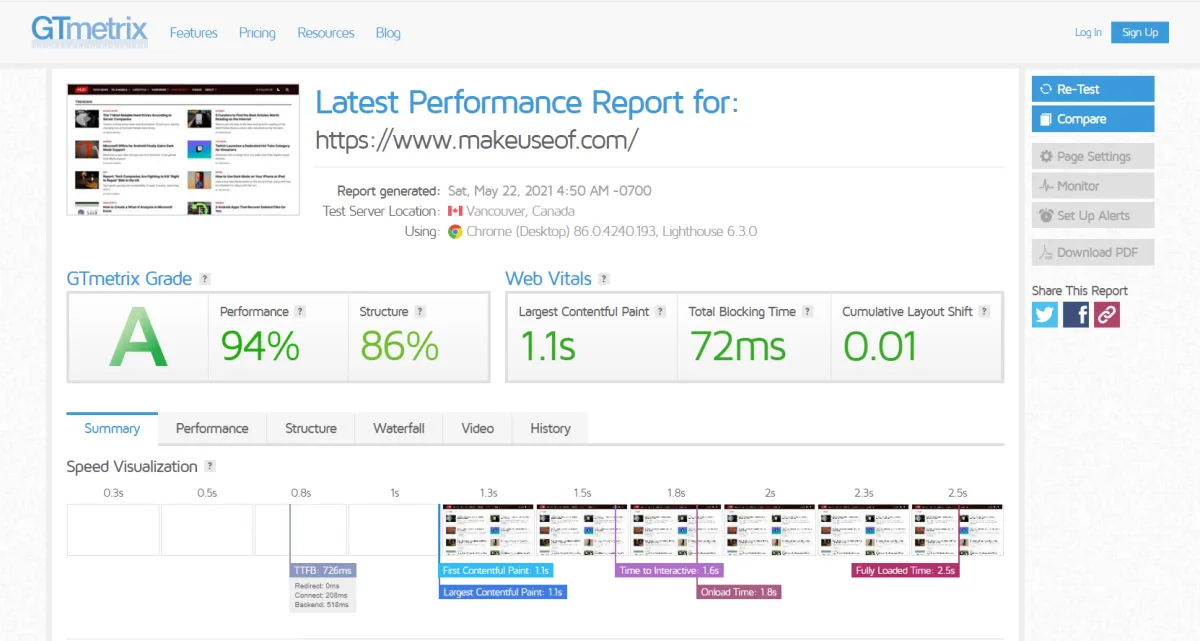Open the Waterfall tab
This screenshot has width=1200, height=641.
pos(399,428)
